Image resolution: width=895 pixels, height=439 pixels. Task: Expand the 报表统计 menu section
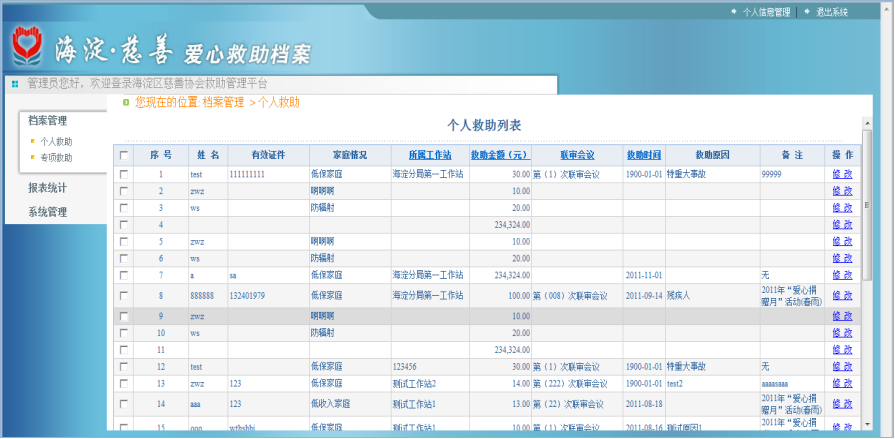48,188
